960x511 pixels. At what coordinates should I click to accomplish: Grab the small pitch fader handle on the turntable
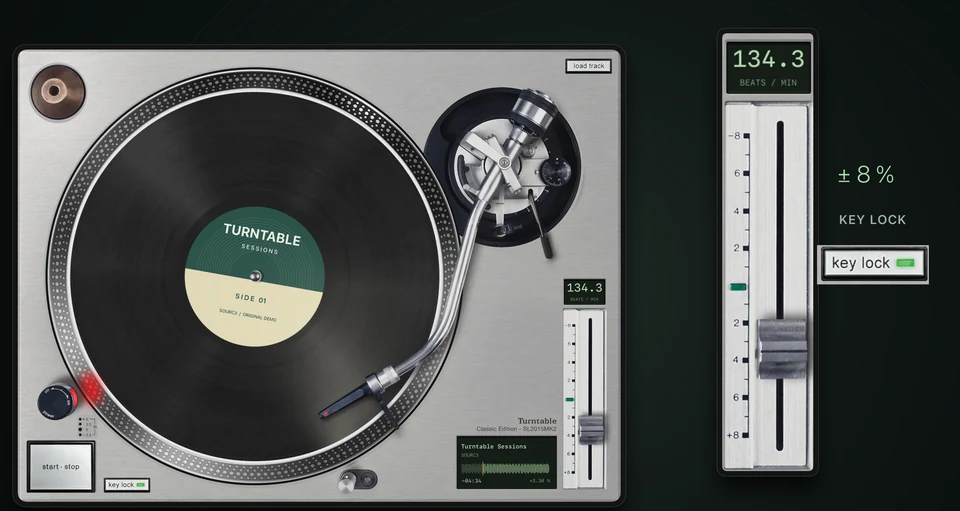591,429
